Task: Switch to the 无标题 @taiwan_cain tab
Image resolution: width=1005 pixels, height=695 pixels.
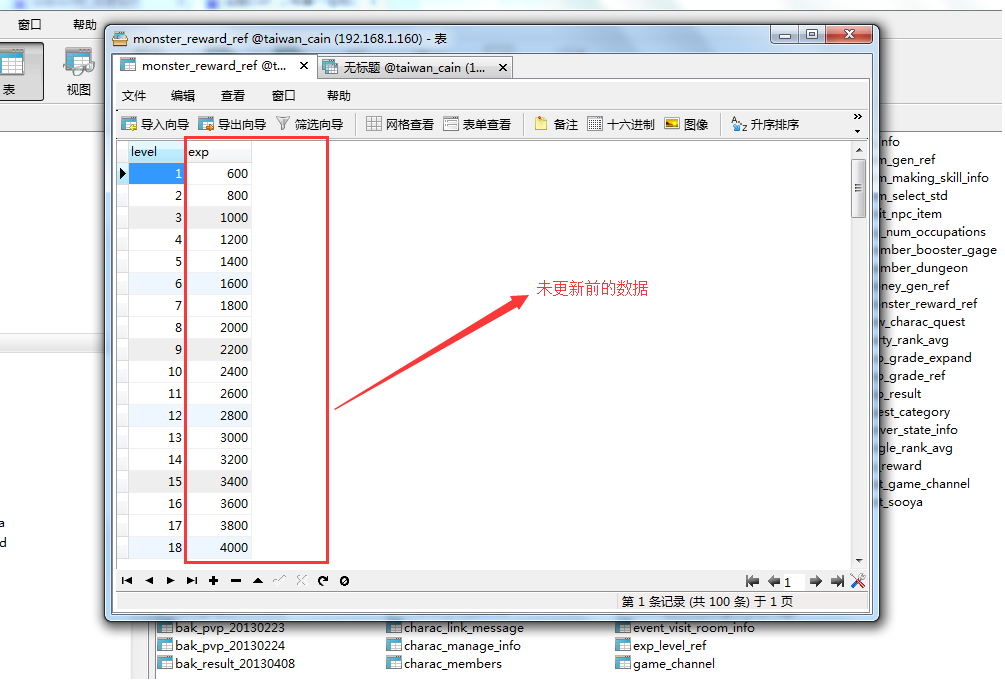Action: (415, 67)
